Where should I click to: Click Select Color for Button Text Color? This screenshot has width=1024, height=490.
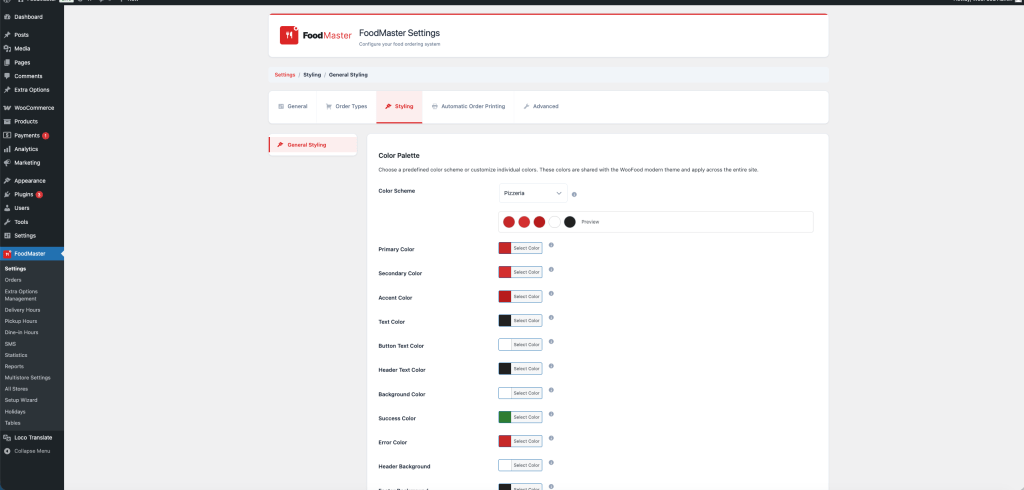click(526, 344)
